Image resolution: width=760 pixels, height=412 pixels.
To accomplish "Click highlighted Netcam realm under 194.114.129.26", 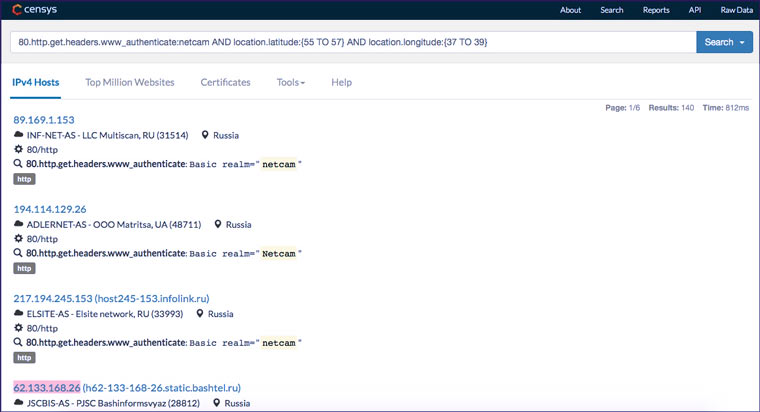I will pyautogui.click(x=279, y=254).
